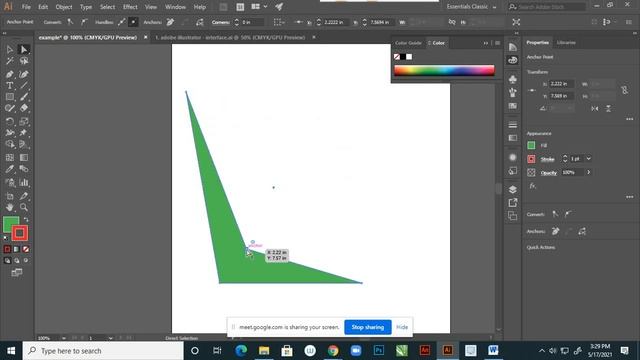Set paint mode to Gradient
Viewport: 640px width, 360px height.
[x=17, y=249]
